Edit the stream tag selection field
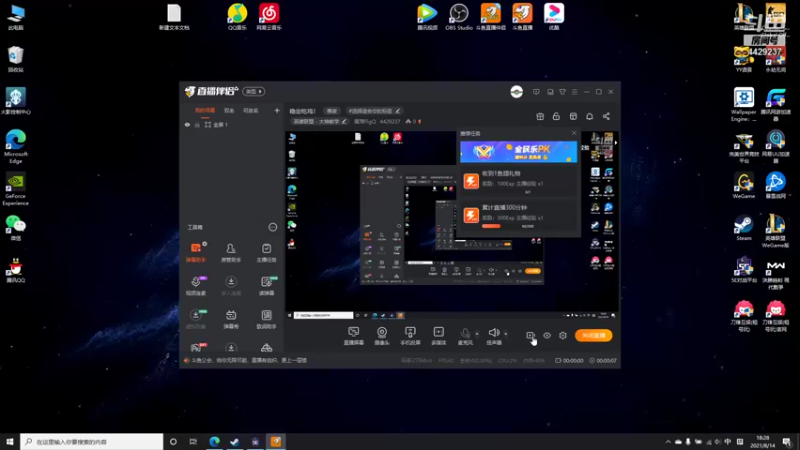800x450 pixels. 374,111
